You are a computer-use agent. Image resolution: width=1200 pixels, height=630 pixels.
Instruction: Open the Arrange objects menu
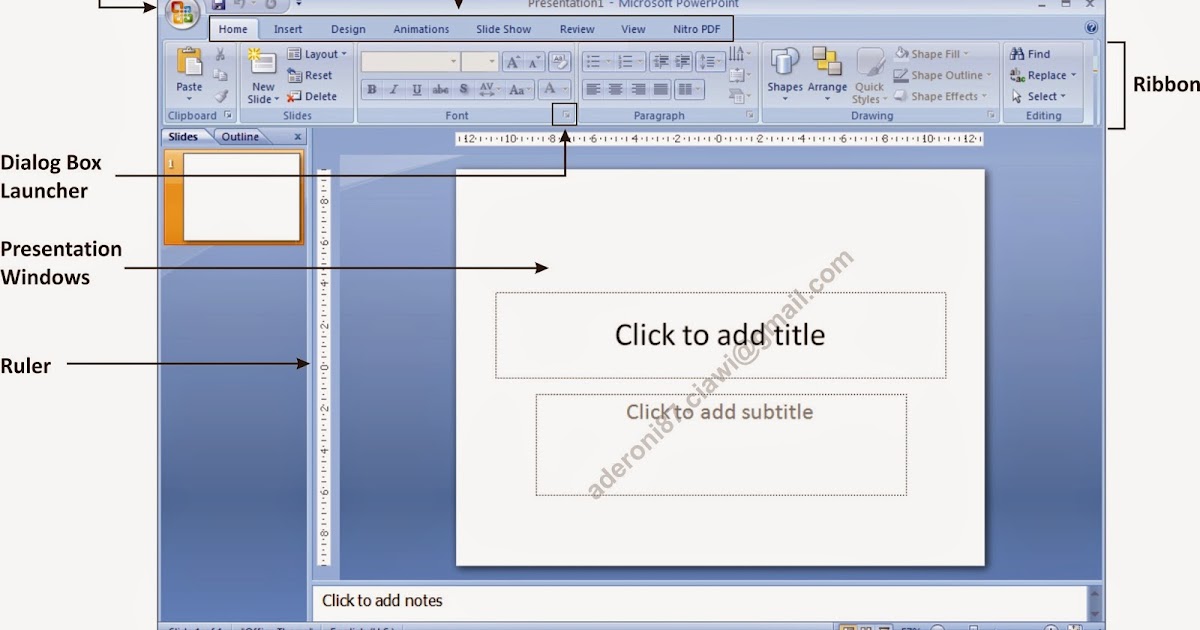(x=827, y=75)
